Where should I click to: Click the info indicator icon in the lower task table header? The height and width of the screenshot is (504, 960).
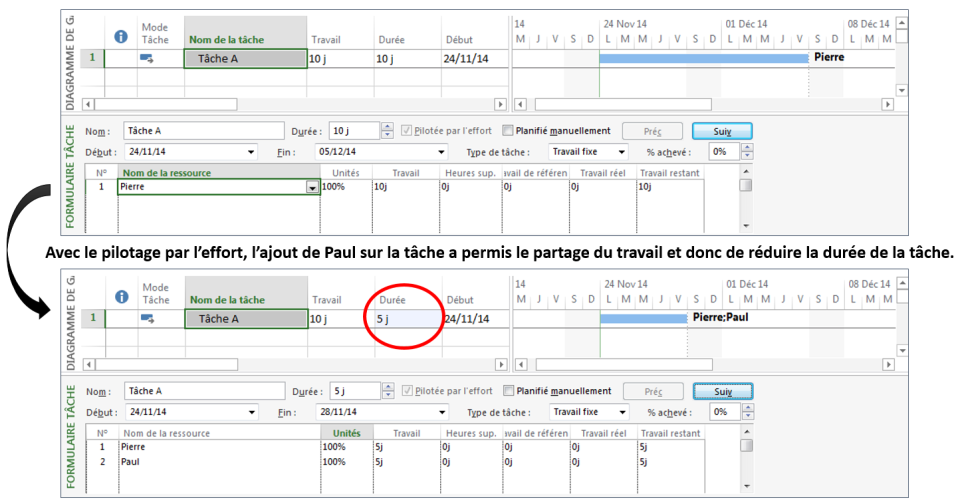(x=121, y=296)
